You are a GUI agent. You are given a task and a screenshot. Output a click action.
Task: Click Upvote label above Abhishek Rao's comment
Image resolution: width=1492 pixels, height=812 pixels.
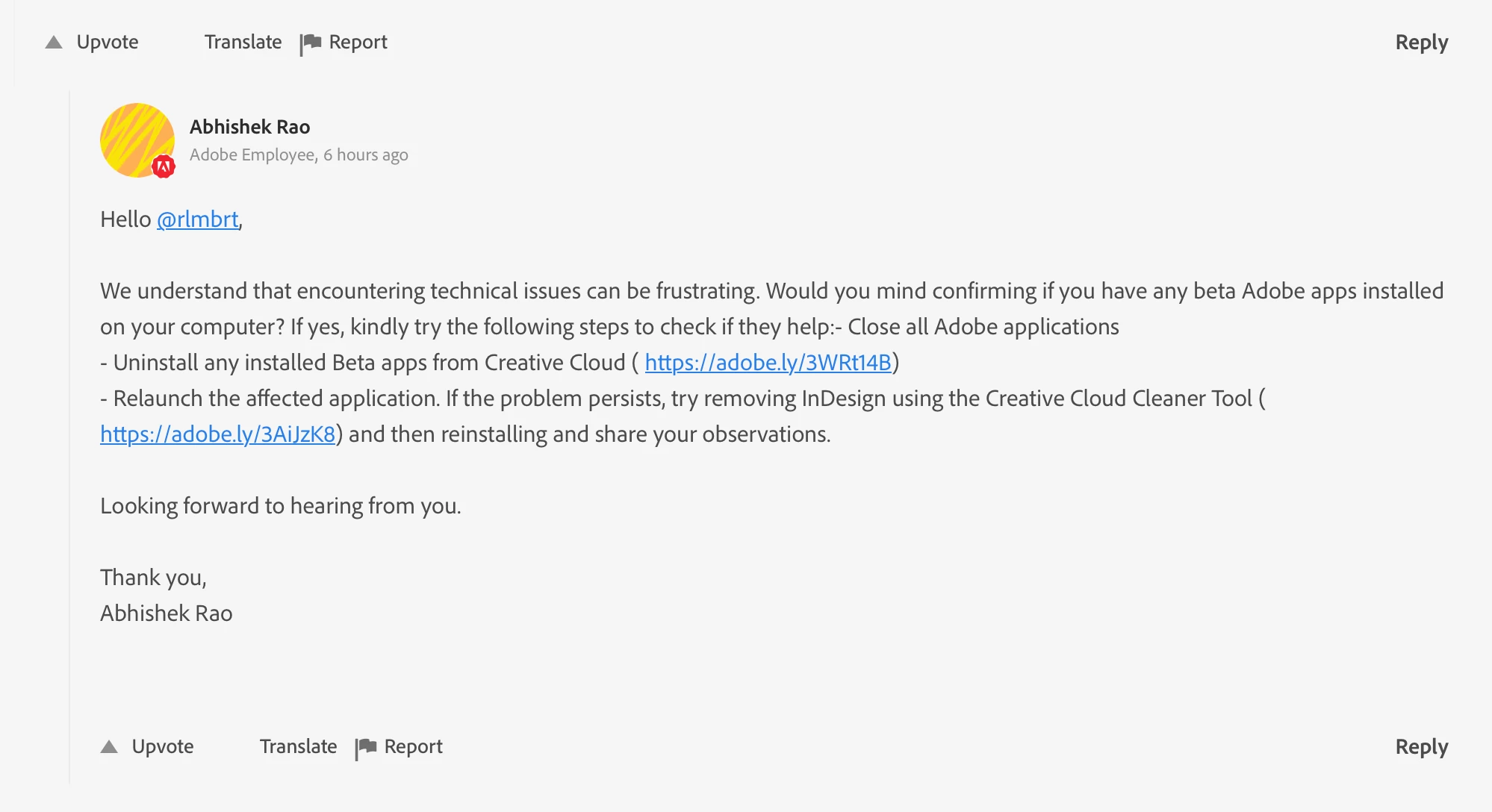coord(108,43)
